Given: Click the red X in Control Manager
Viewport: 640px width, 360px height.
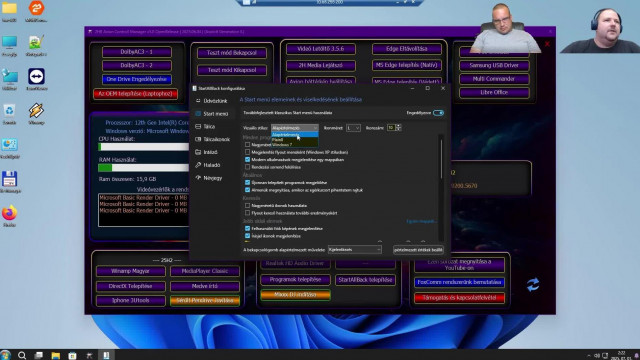Looking at the screenshot, I should (547, 44).
